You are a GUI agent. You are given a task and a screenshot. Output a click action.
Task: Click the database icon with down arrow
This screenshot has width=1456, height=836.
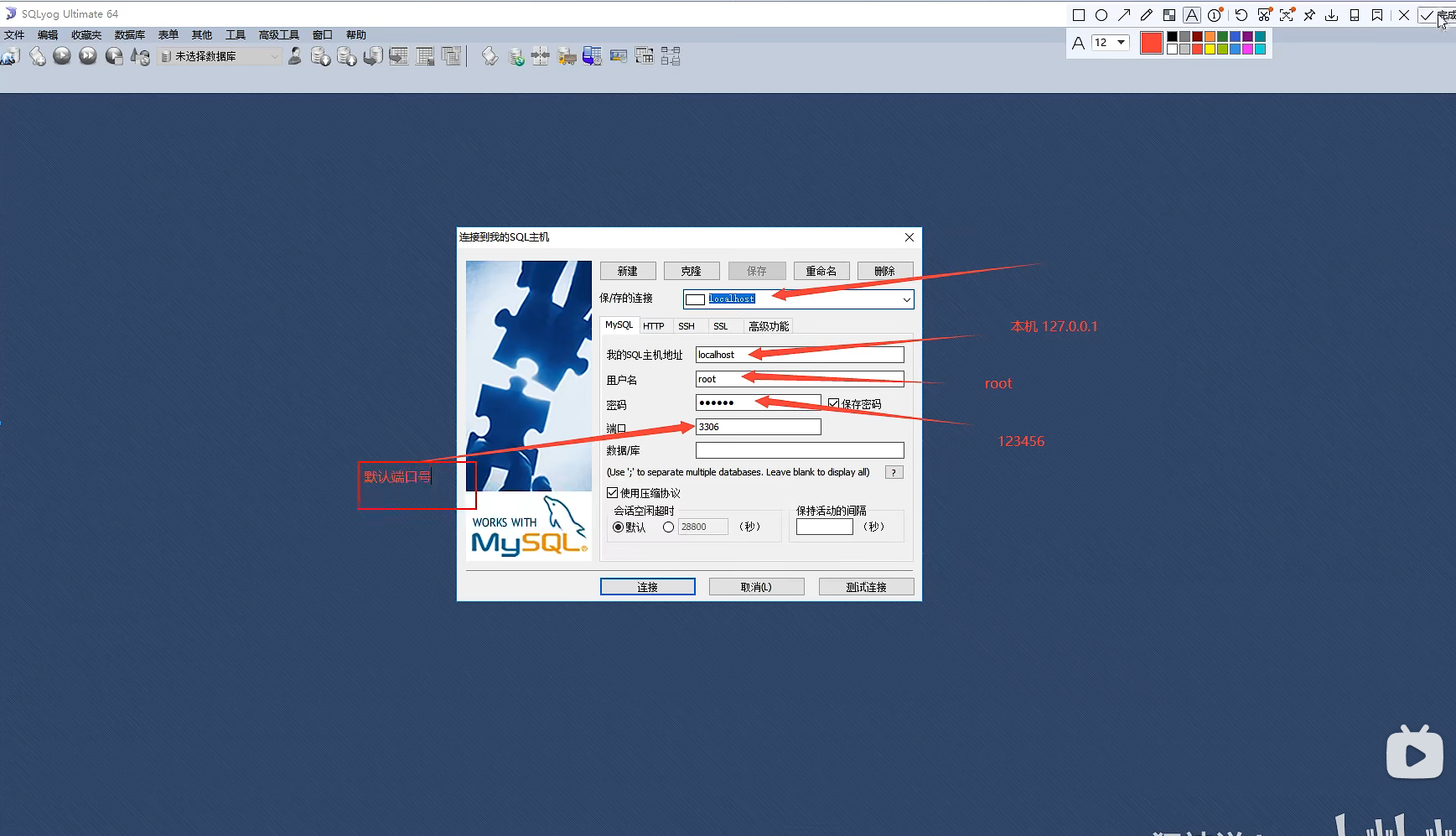tap(320, 56)
